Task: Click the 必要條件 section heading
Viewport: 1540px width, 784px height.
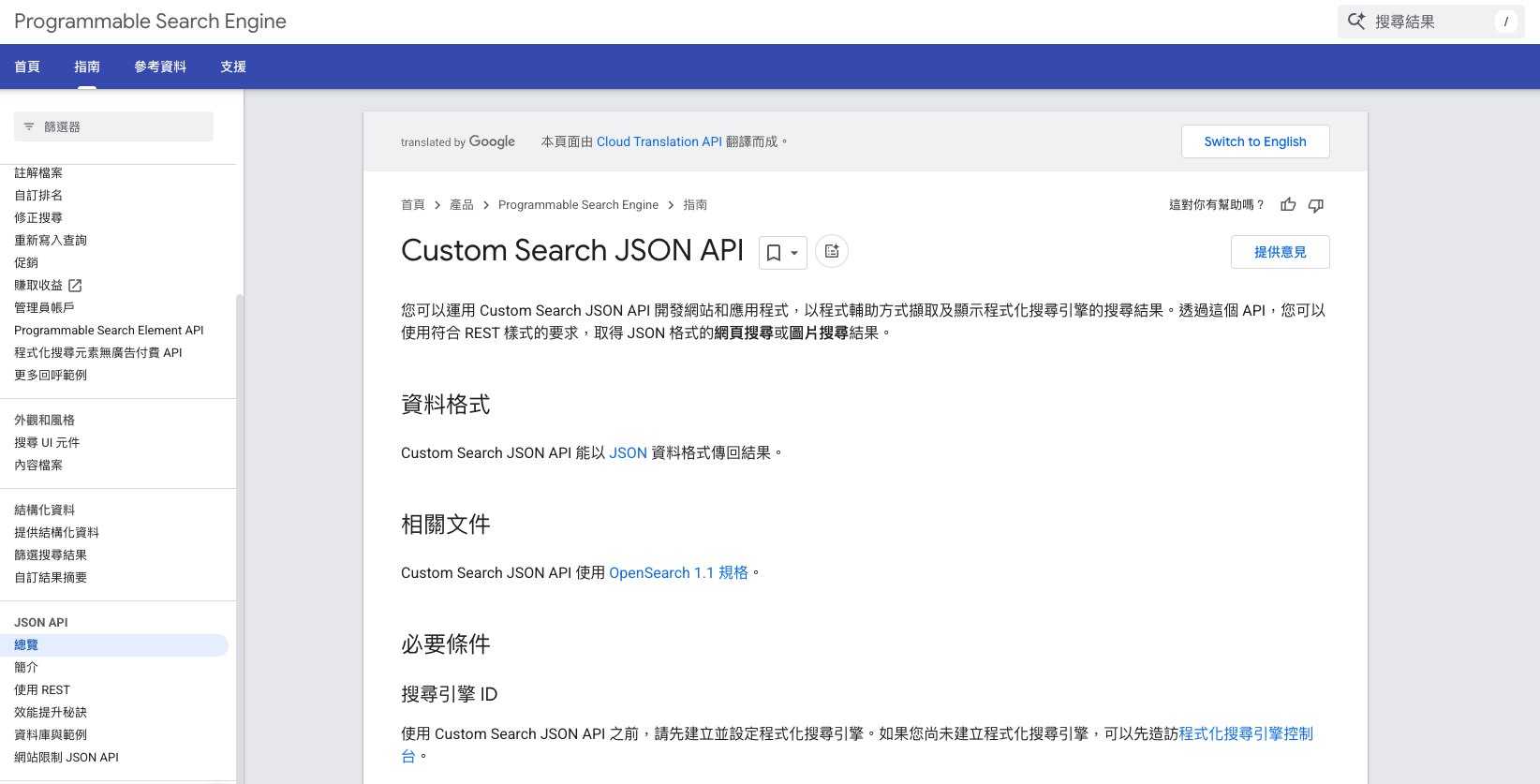Action: [x=446, y=644]
